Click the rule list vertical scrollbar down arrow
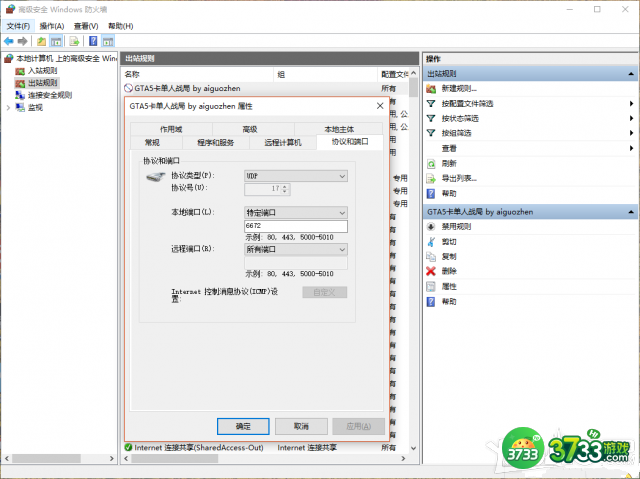Image resolution: width=640 pixels, height=479 pixels. [x=413, y=448]
